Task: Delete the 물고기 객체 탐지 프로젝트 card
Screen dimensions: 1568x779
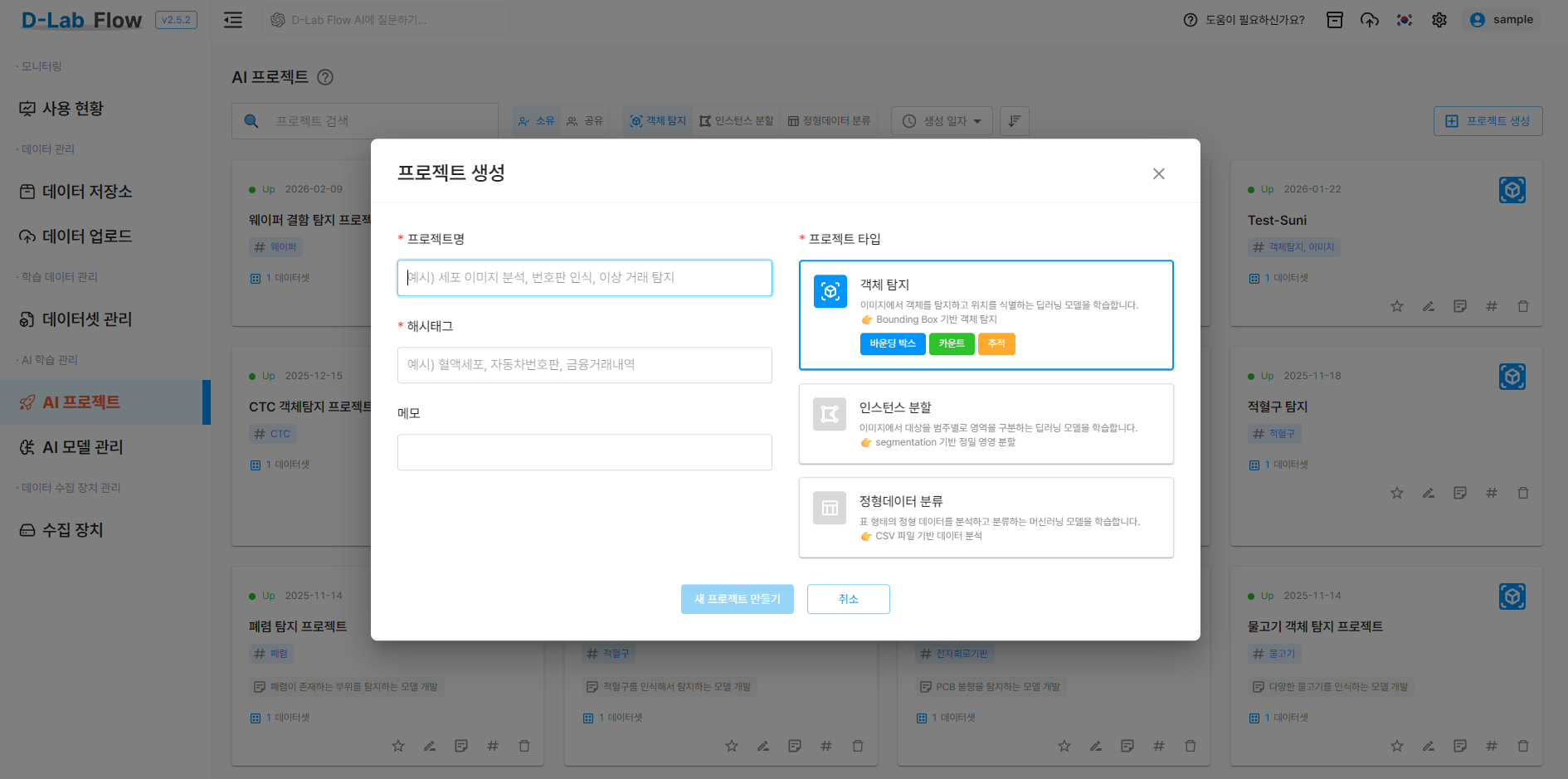Action: [1523, 746]
